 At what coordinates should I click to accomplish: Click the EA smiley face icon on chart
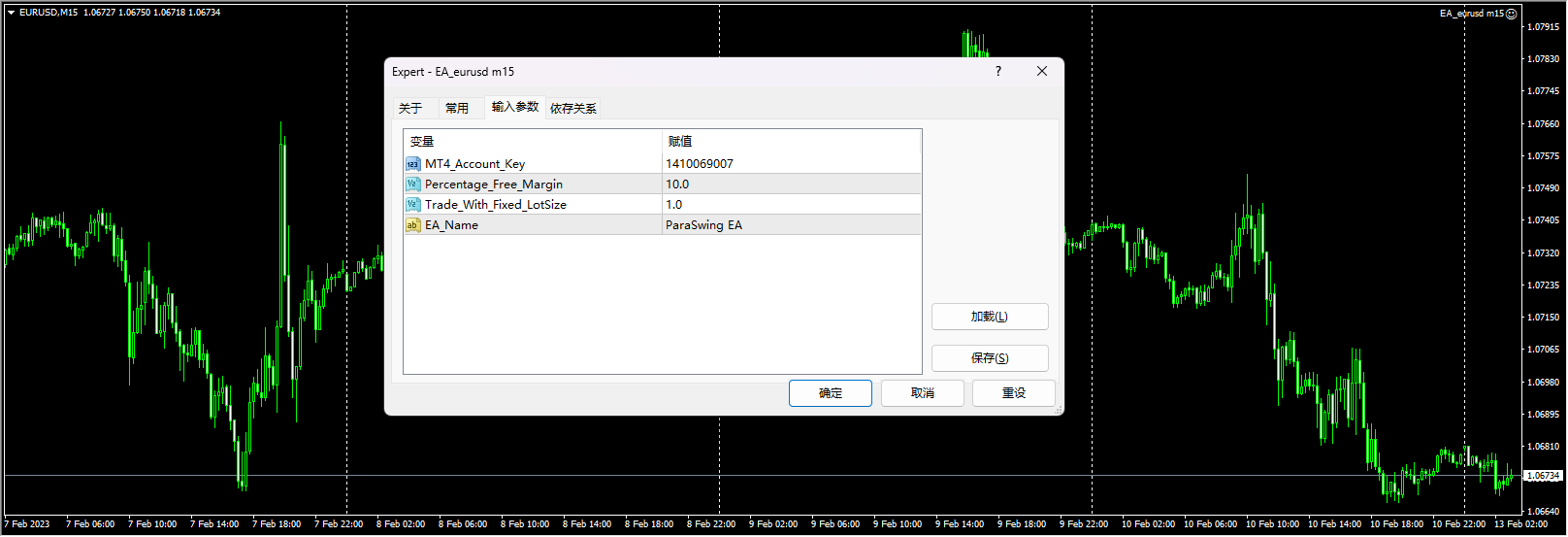[x=1511, y=14]
